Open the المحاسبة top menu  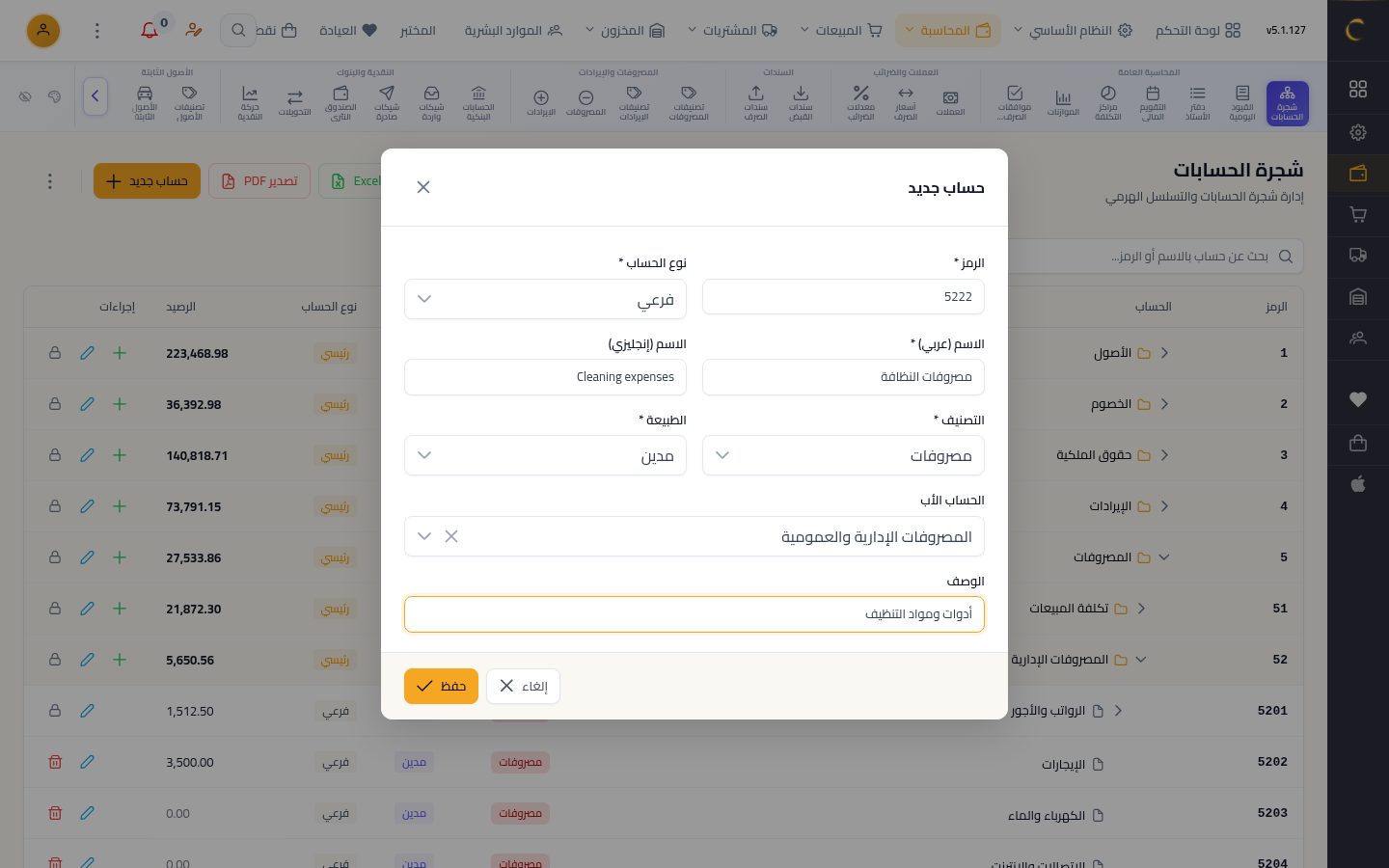947,31
